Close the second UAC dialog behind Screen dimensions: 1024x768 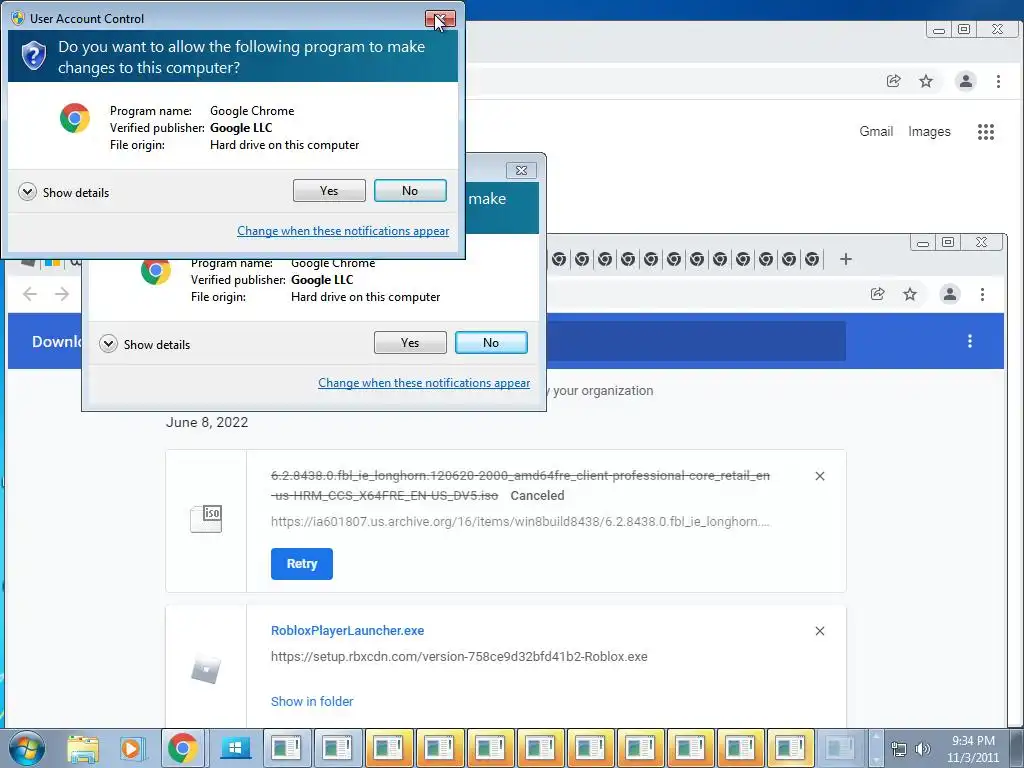[521, 170]
